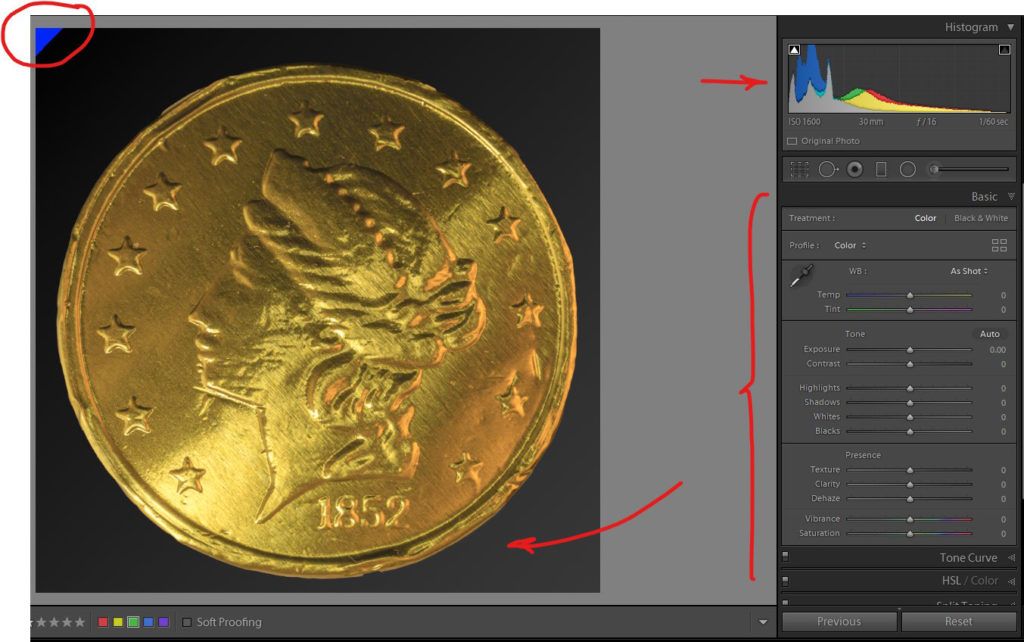The height and width of the screenshot is (642, 1024).
Task: Click the Reset button
Action: pos(957,621)
